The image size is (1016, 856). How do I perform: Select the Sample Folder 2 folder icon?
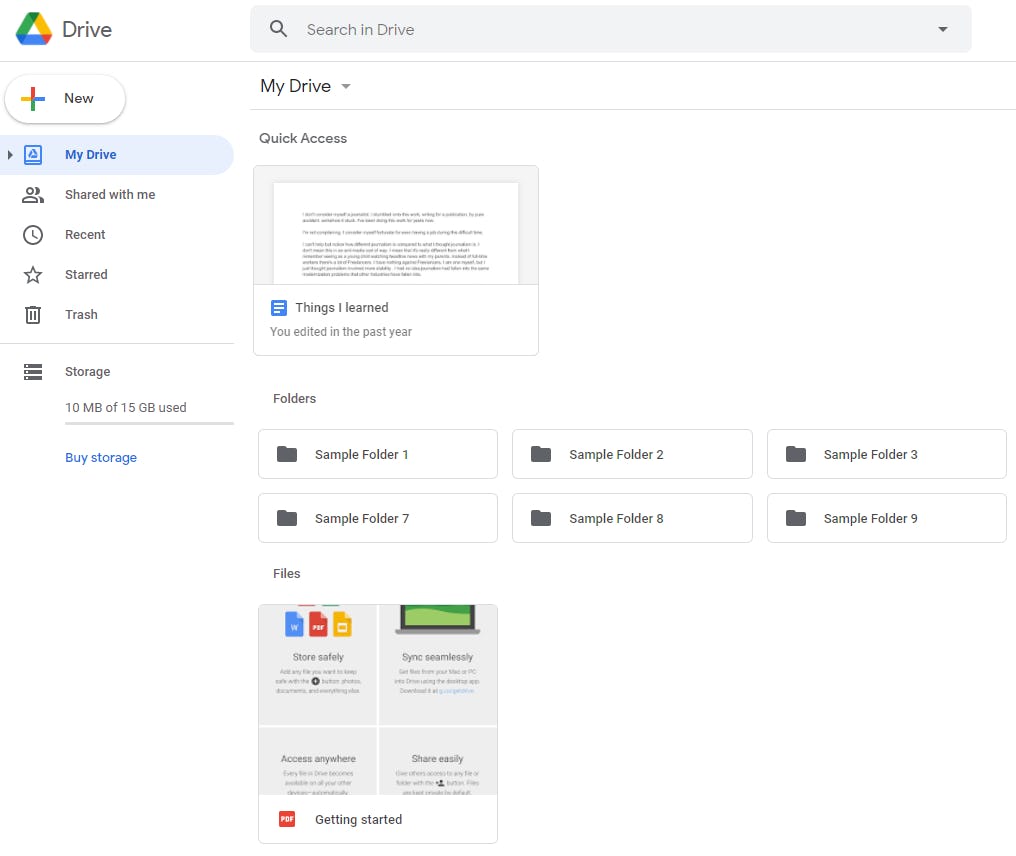tap(541, 453)
